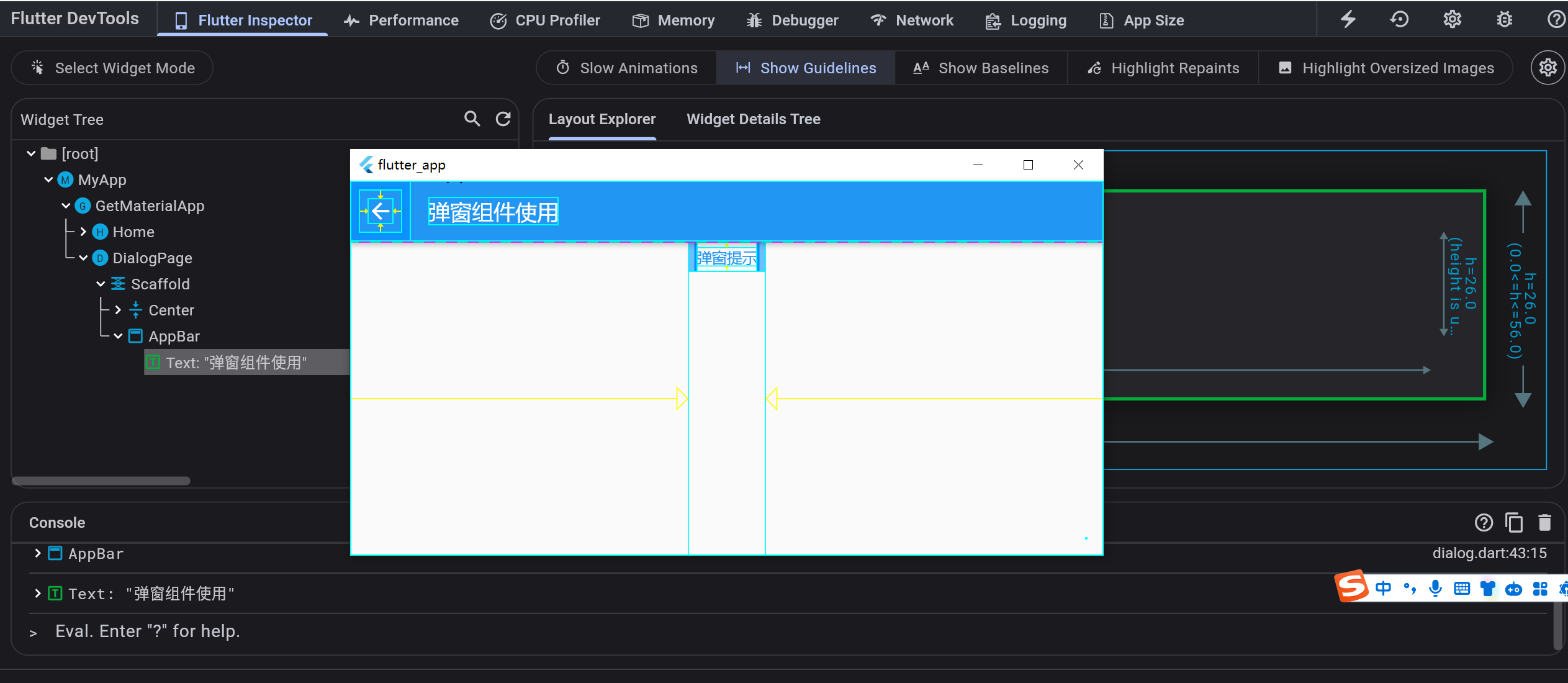This screenshot has height=683, width=1568.
Task: Switch to Widget Details Tree tab
Action: [753, 119]
